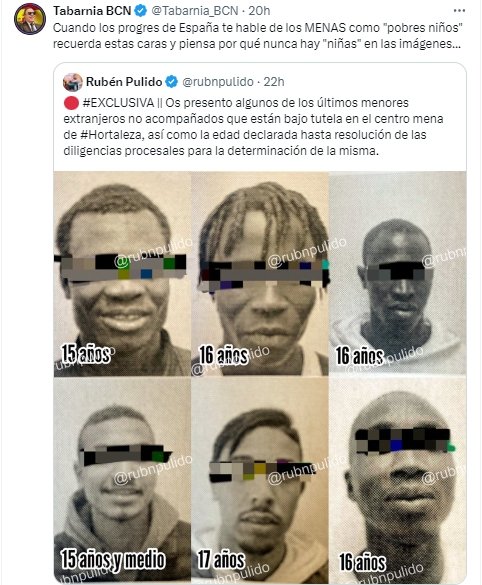Open the 22h quoted tweet timestamp
482x585 pixels.
pos(274,82)
